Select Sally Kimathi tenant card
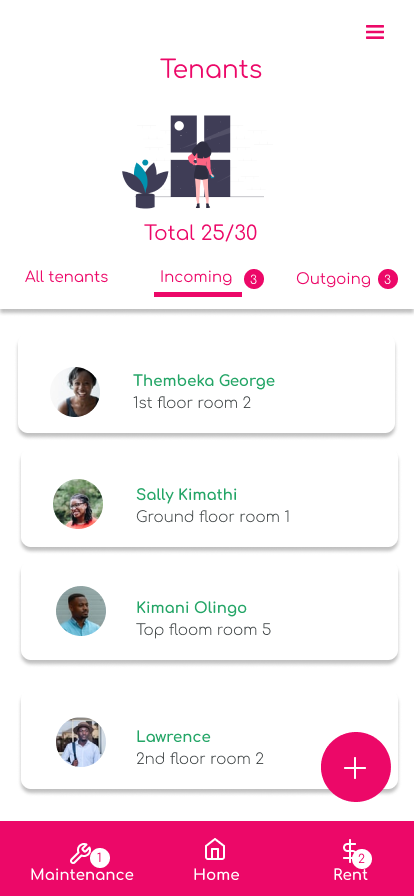 pos(209,500)
